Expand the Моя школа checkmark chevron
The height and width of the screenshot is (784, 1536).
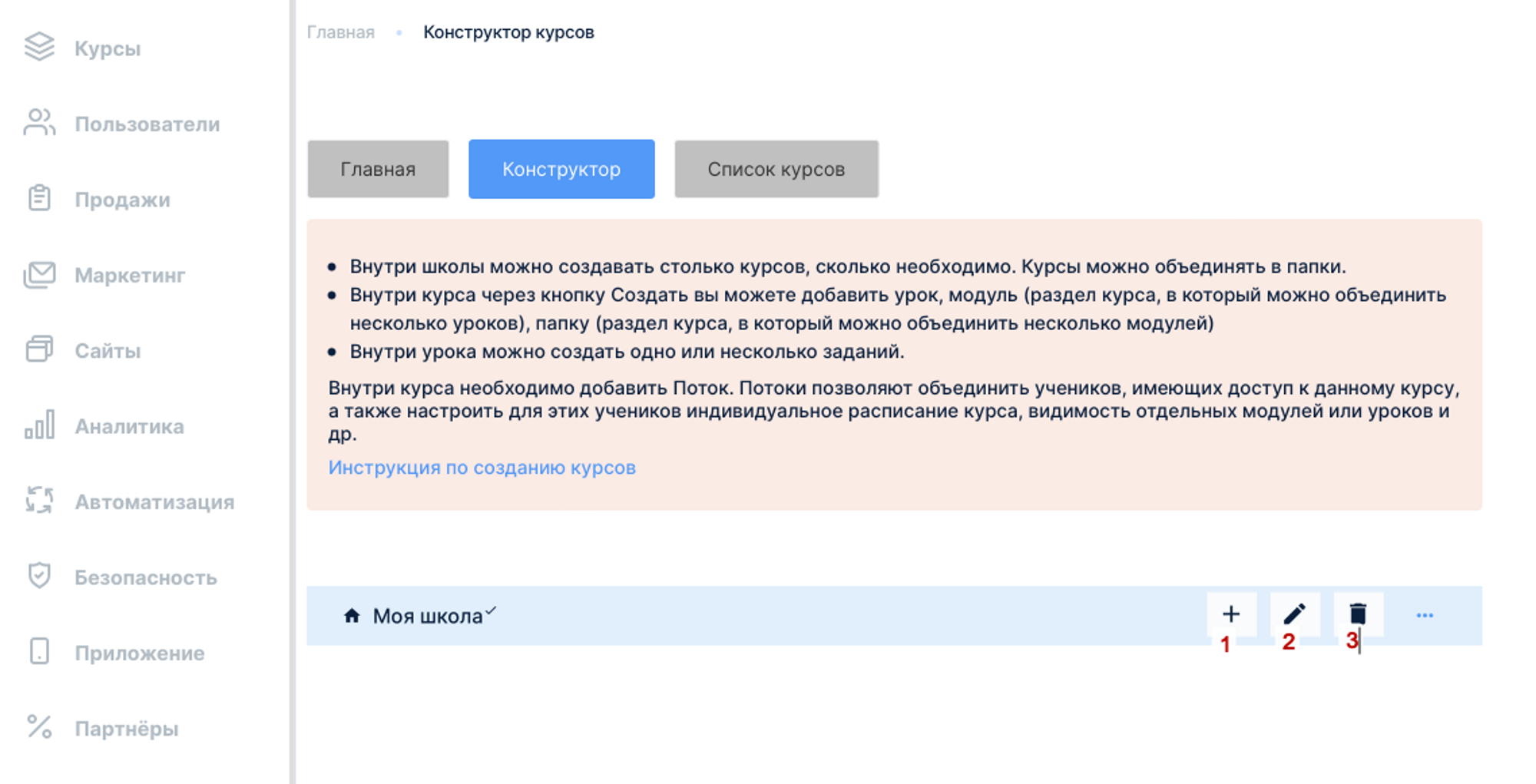491,611
